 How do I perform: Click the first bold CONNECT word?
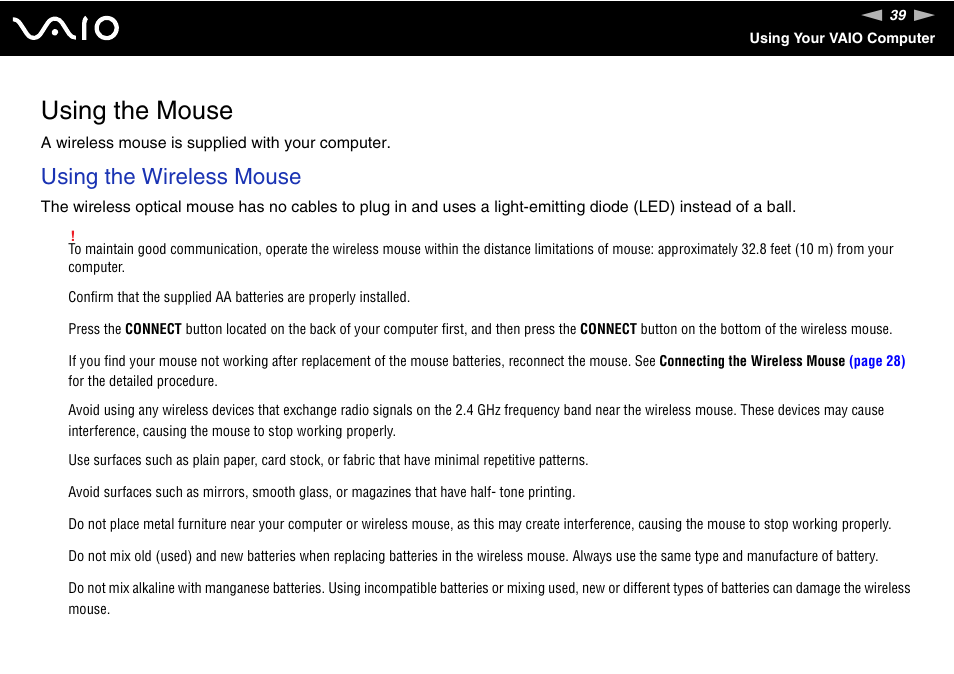pos(153,329)
